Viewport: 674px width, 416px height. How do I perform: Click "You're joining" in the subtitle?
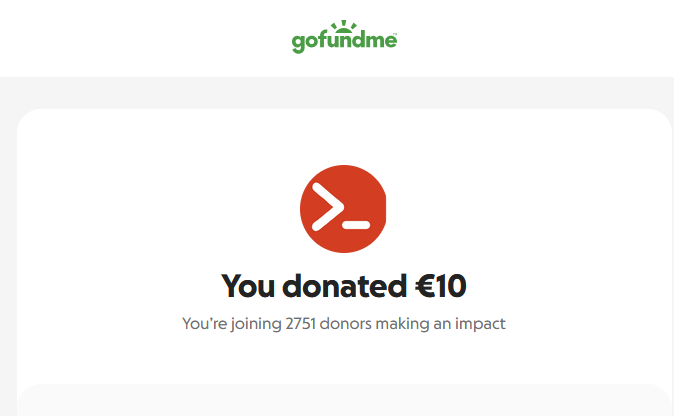click(232, 324)
